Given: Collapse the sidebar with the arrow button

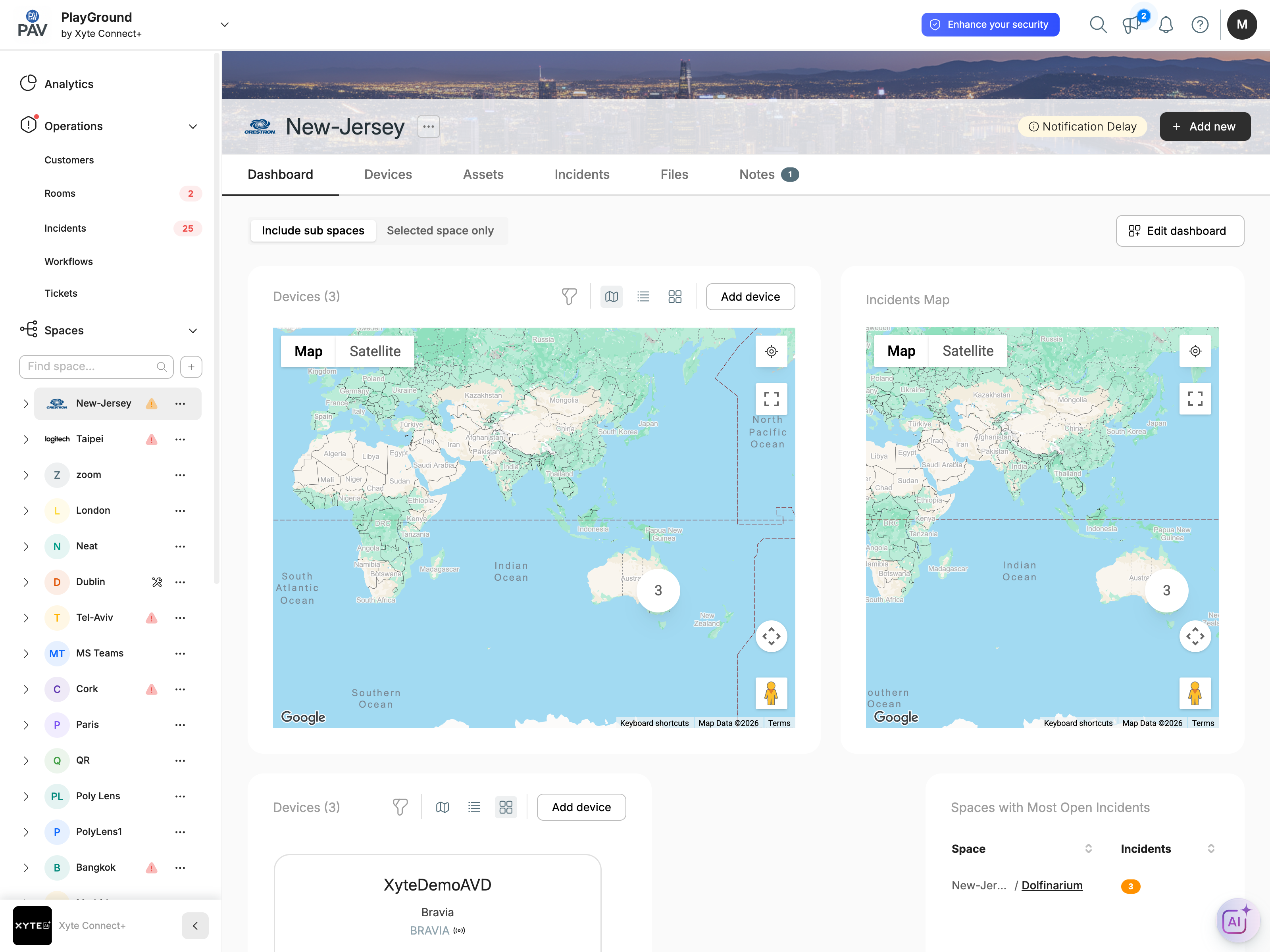Looking at the screenshot, I should point(195,925).
